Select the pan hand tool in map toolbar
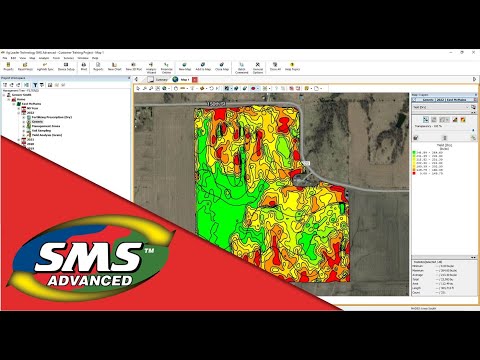 pyautogui.click(x=176, y=88)
